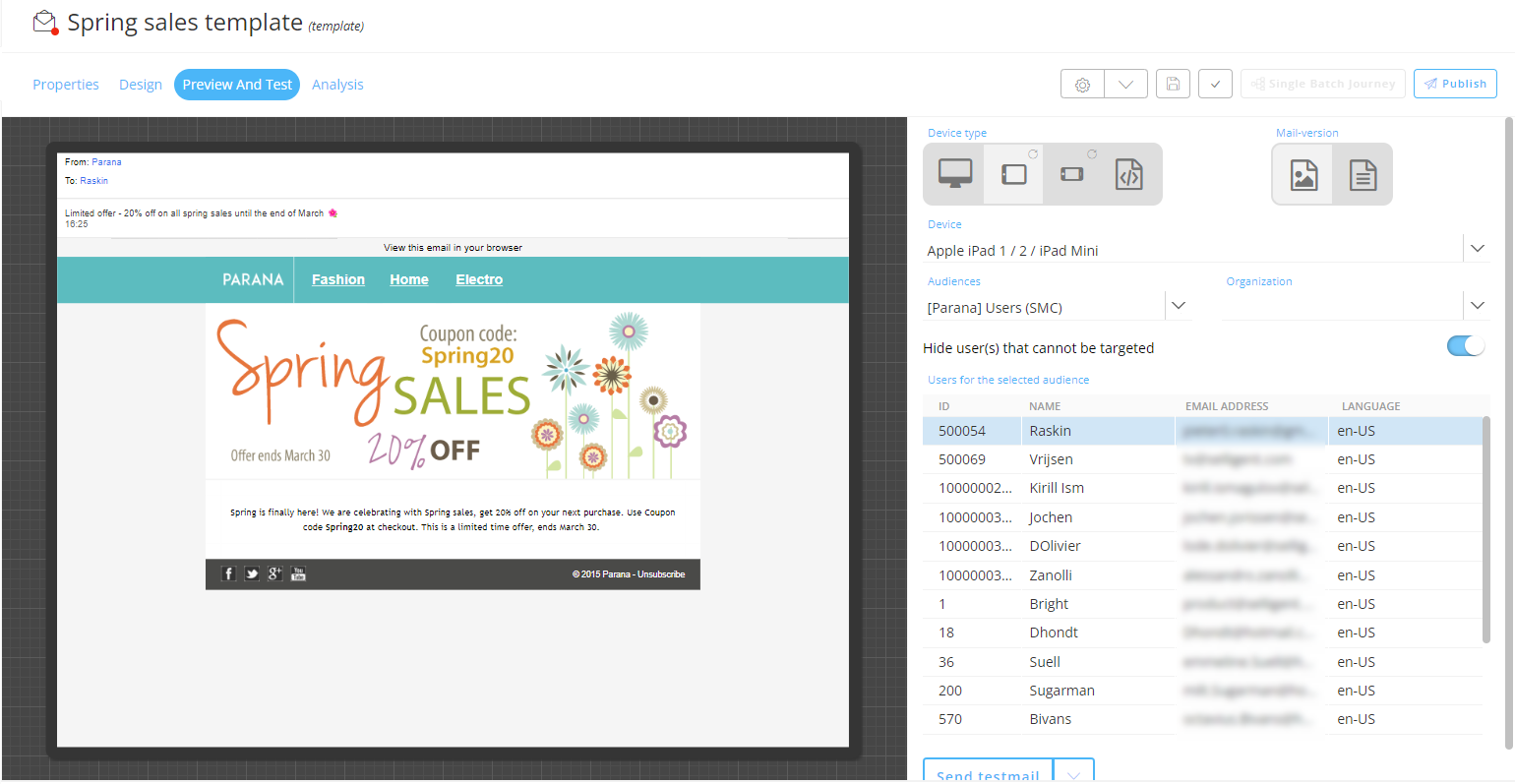
Task: Open the arrow beside Send testmail
Action: click(1073, 773)
